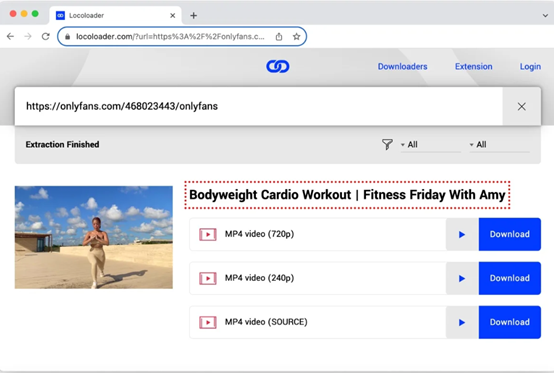Download the MP4 SOURCE video
Image resolution: width=554 pixels, height=373 pixels.
(509, 322)
